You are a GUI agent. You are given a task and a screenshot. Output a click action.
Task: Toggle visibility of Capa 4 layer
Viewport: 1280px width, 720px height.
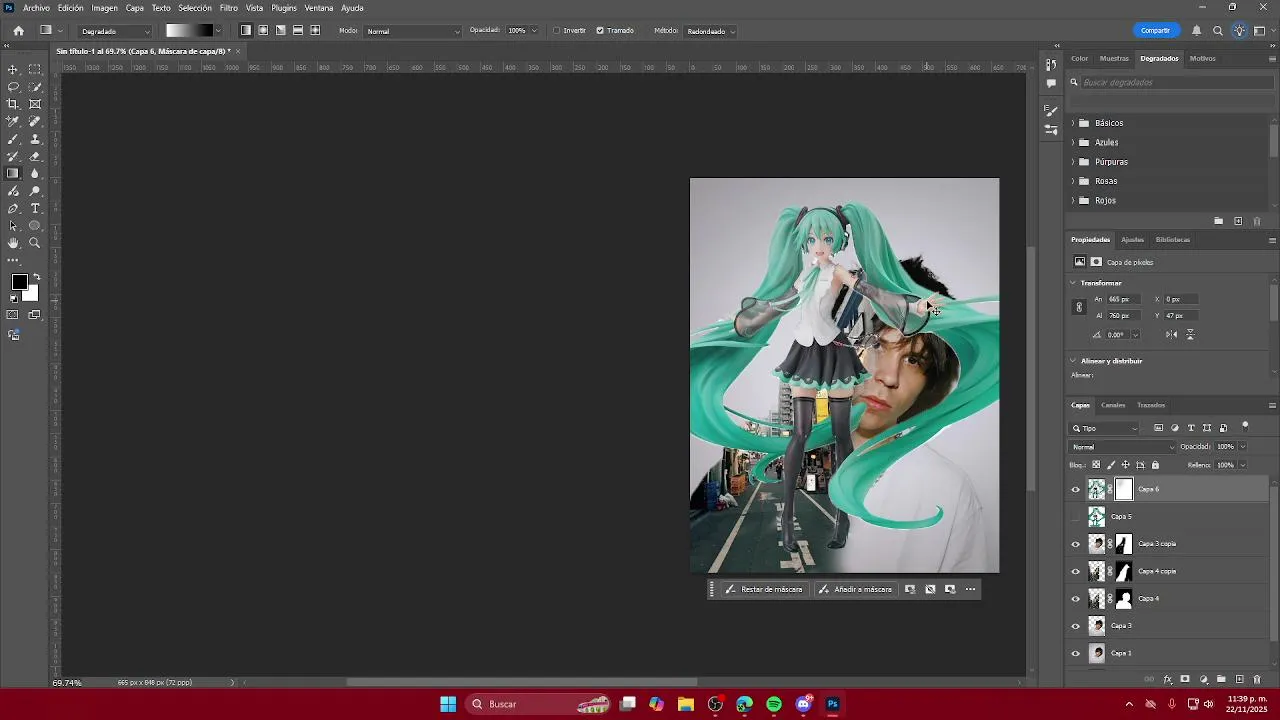click(x=1076, y=599)
